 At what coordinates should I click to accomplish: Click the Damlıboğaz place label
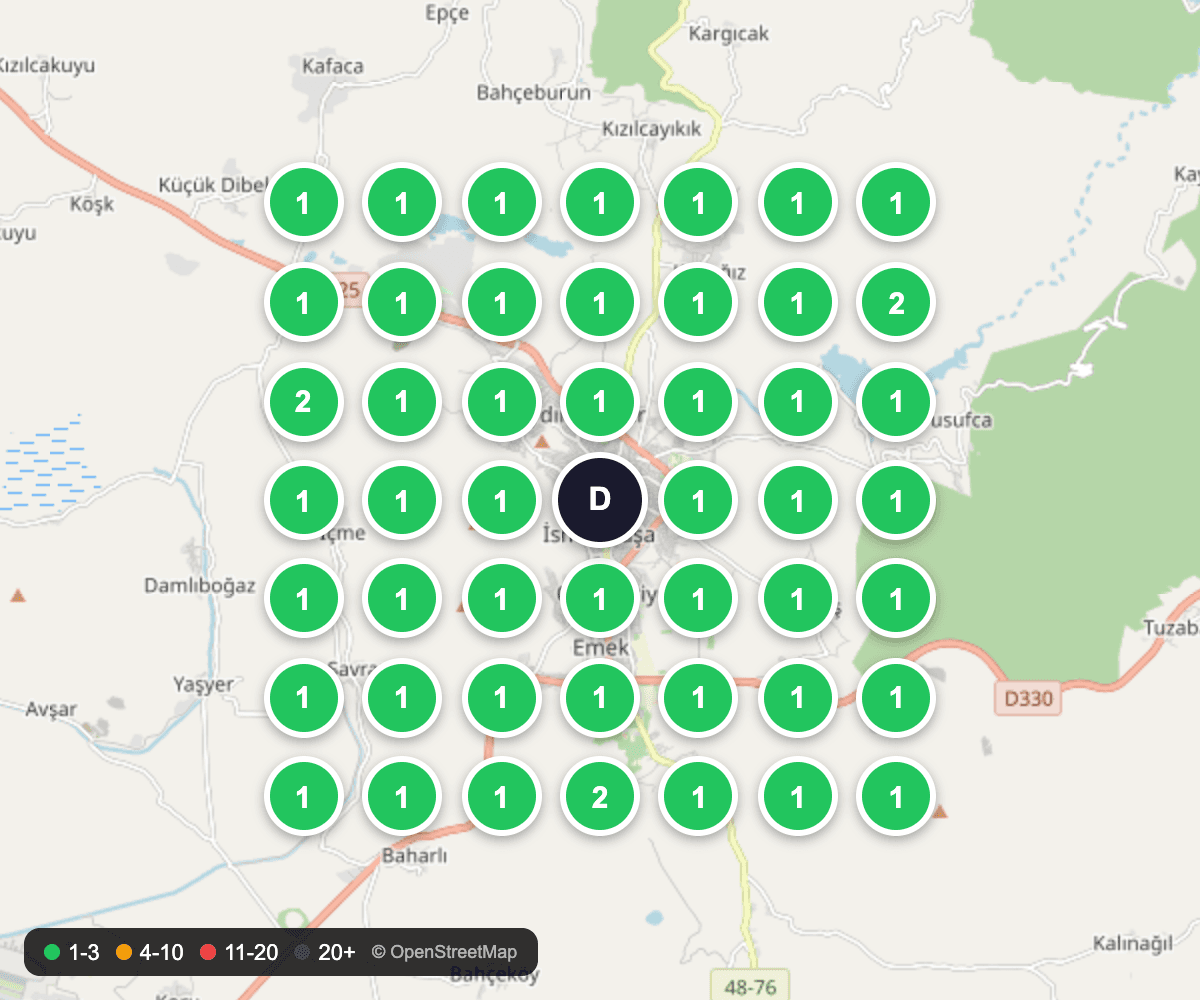tap(200, 586)
